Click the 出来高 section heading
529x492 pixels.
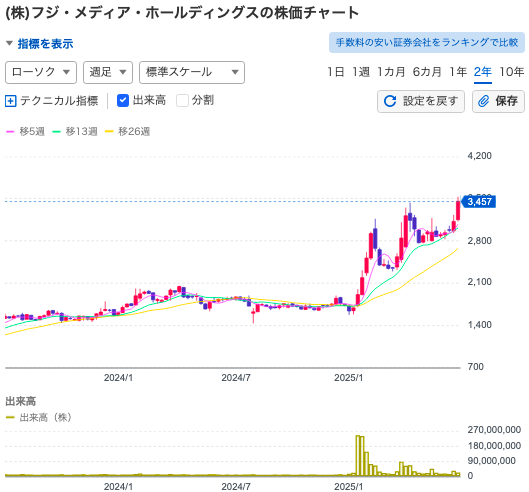21,402
